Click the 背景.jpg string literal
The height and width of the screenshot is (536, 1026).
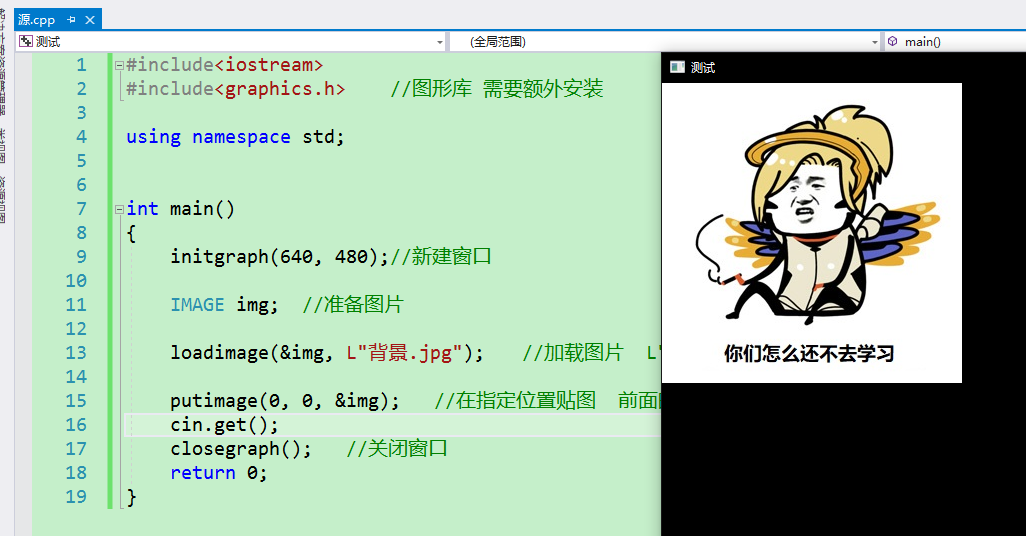(404, 353)
